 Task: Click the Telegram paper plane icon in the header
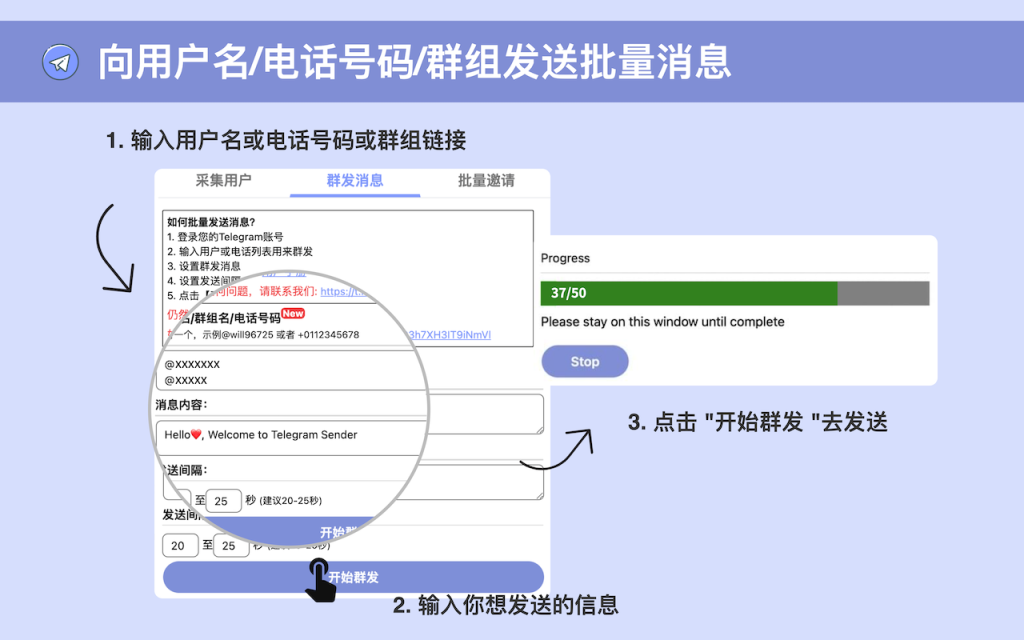pos(60,61)
